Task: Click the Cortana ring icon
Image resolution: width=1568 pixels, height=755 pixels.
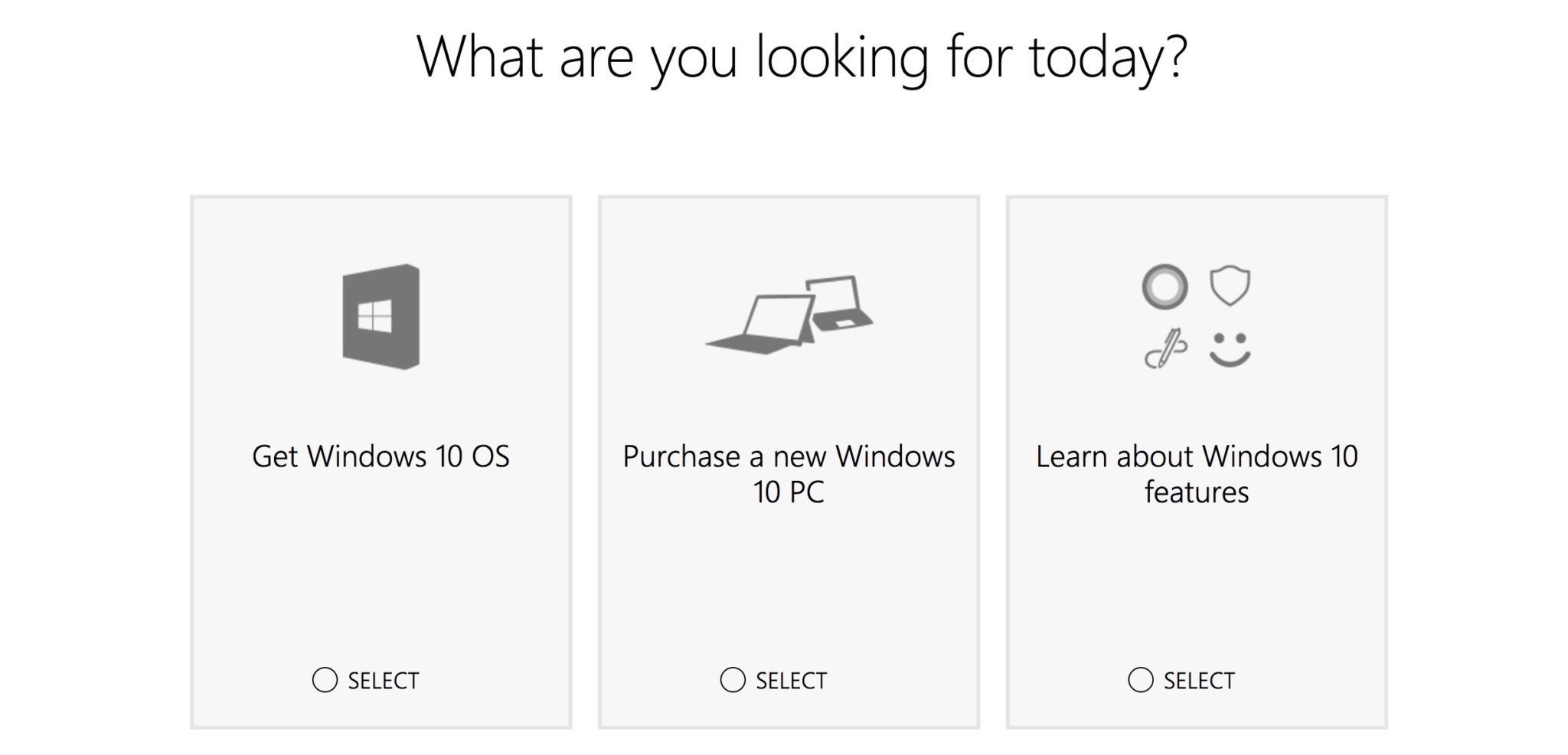Action: click(x=1165, y=287)
